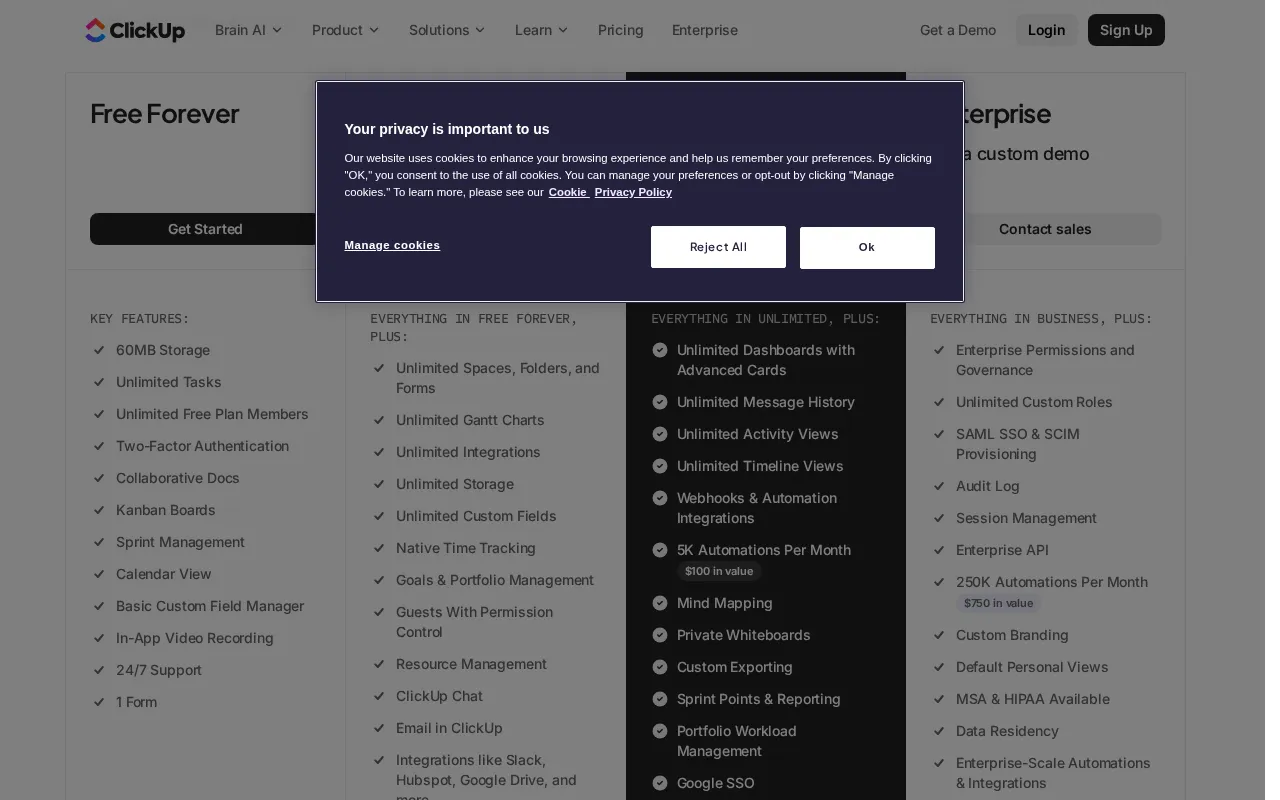Click check circle beside Mind Mapping
Image resolution: width=1280 pixels, height=800 pixels.
click(x=660, y=603)
